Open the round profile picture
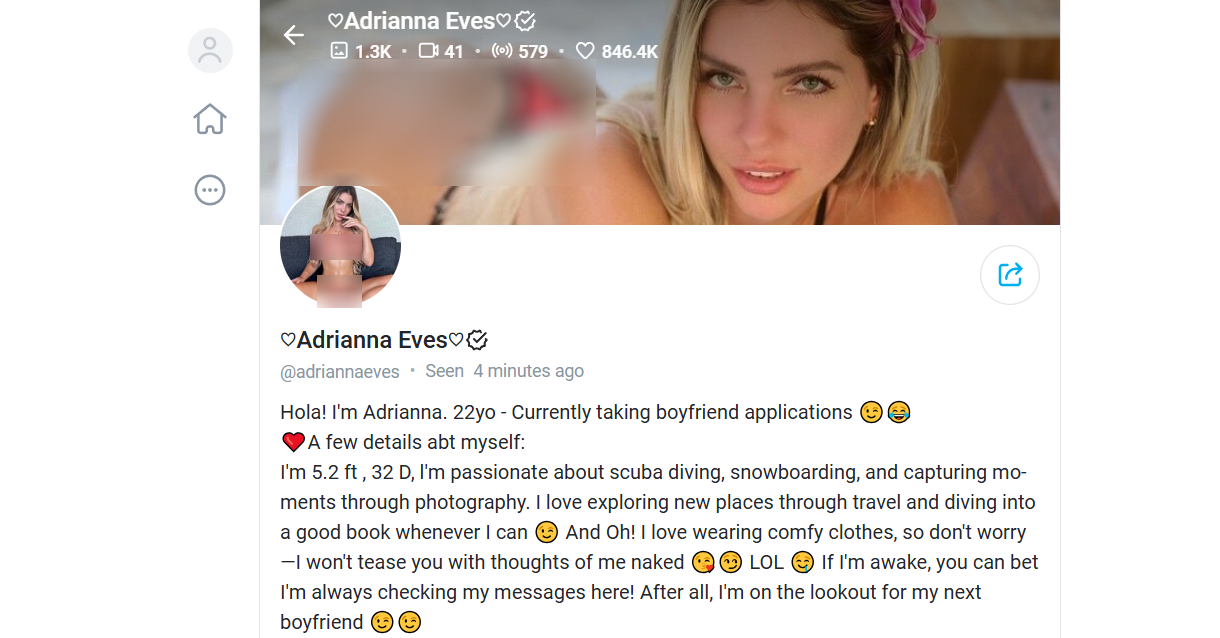 coord(340,246)
